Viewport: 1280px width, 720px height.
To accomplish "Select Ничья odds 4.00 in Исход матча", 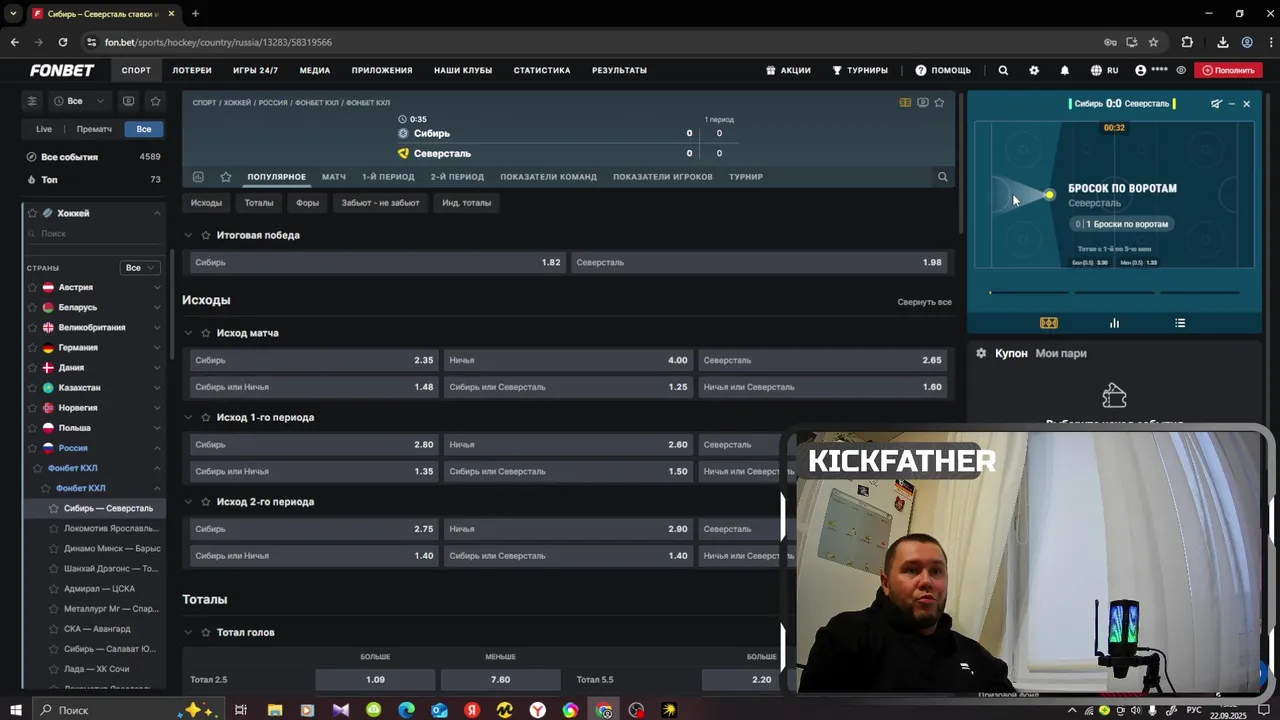I will tap(568, 360).
